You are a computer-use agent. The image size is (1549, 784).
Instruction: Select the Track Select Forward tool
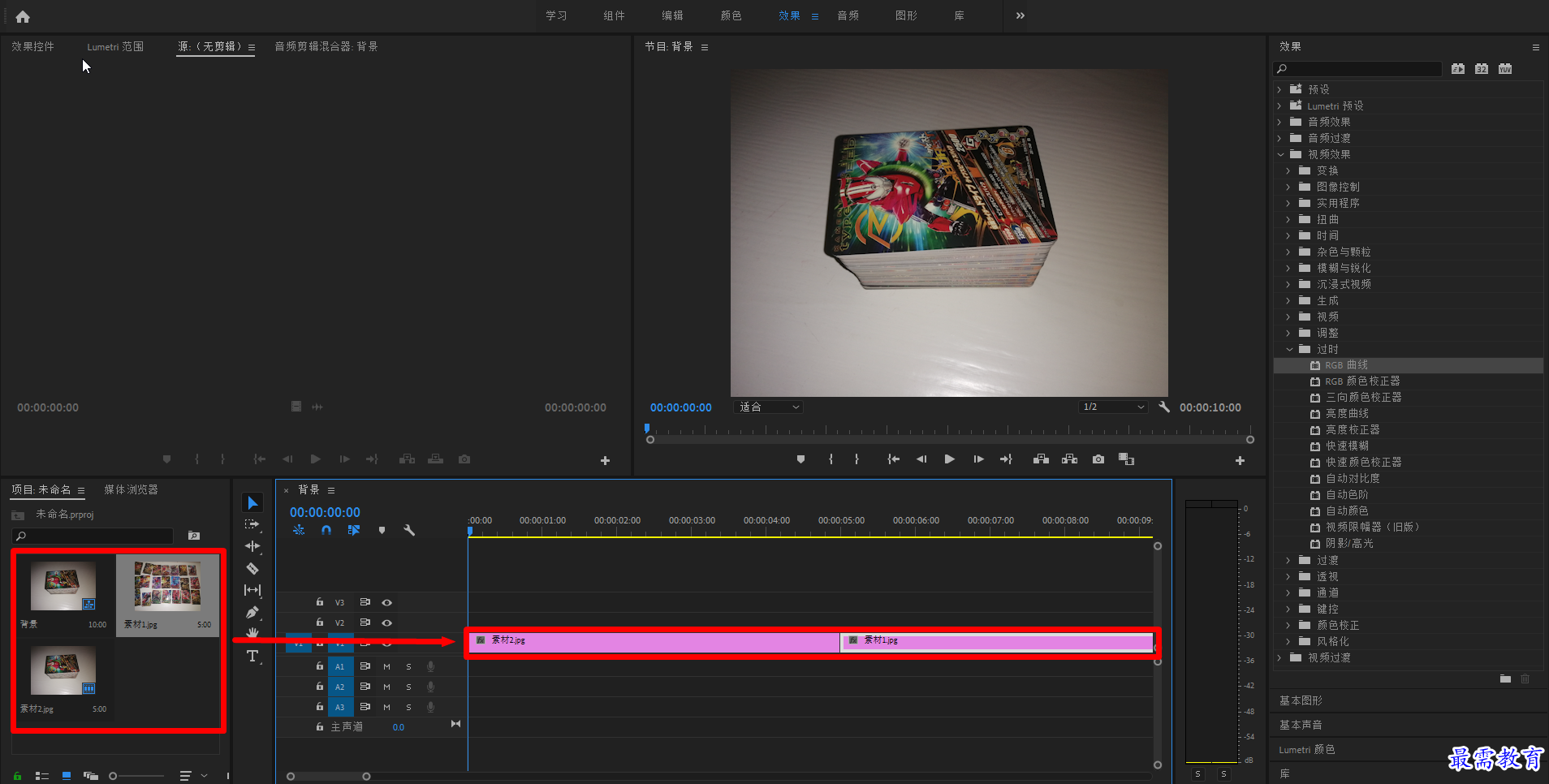point(252,524)
